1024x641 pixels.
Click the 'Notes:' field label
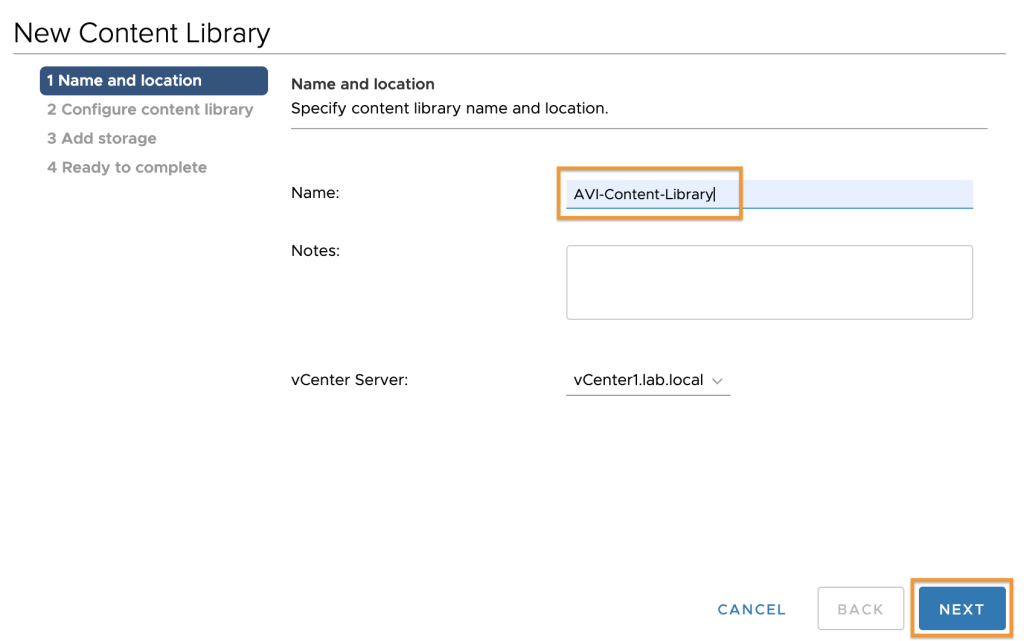315,251
